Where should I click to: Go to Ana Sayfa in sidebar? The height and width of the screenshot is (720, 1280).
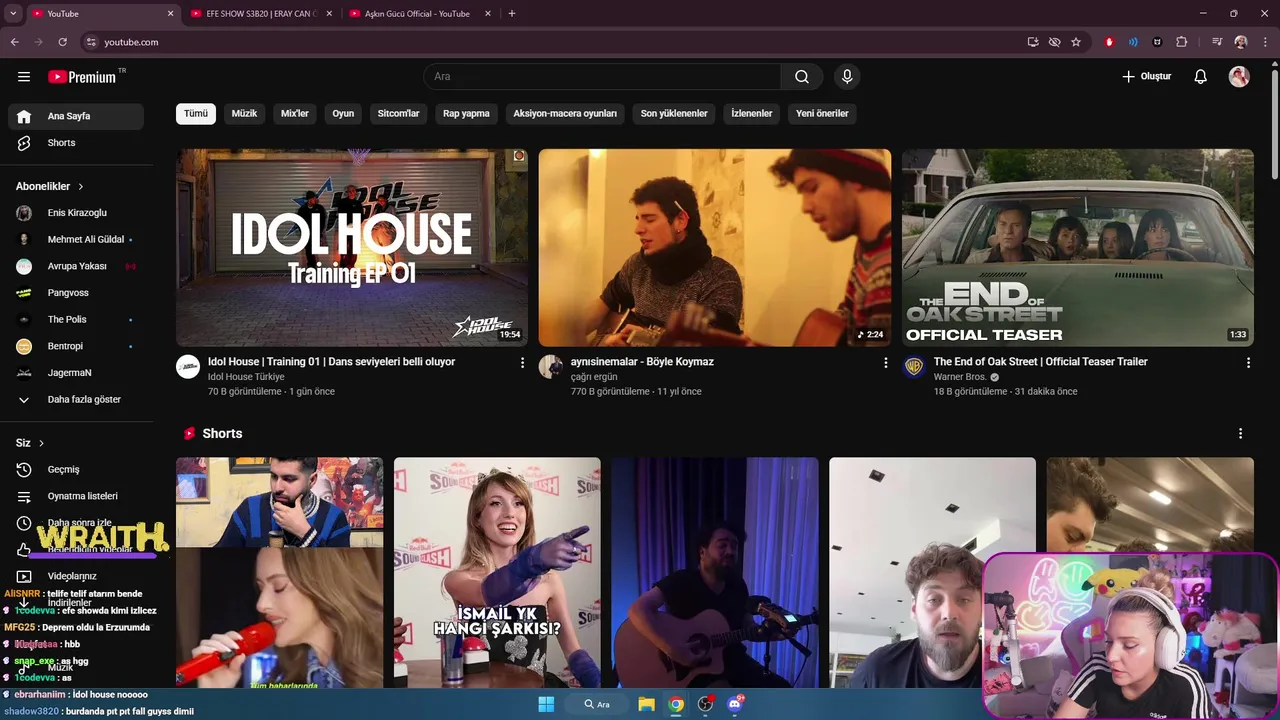pos(76,116)
